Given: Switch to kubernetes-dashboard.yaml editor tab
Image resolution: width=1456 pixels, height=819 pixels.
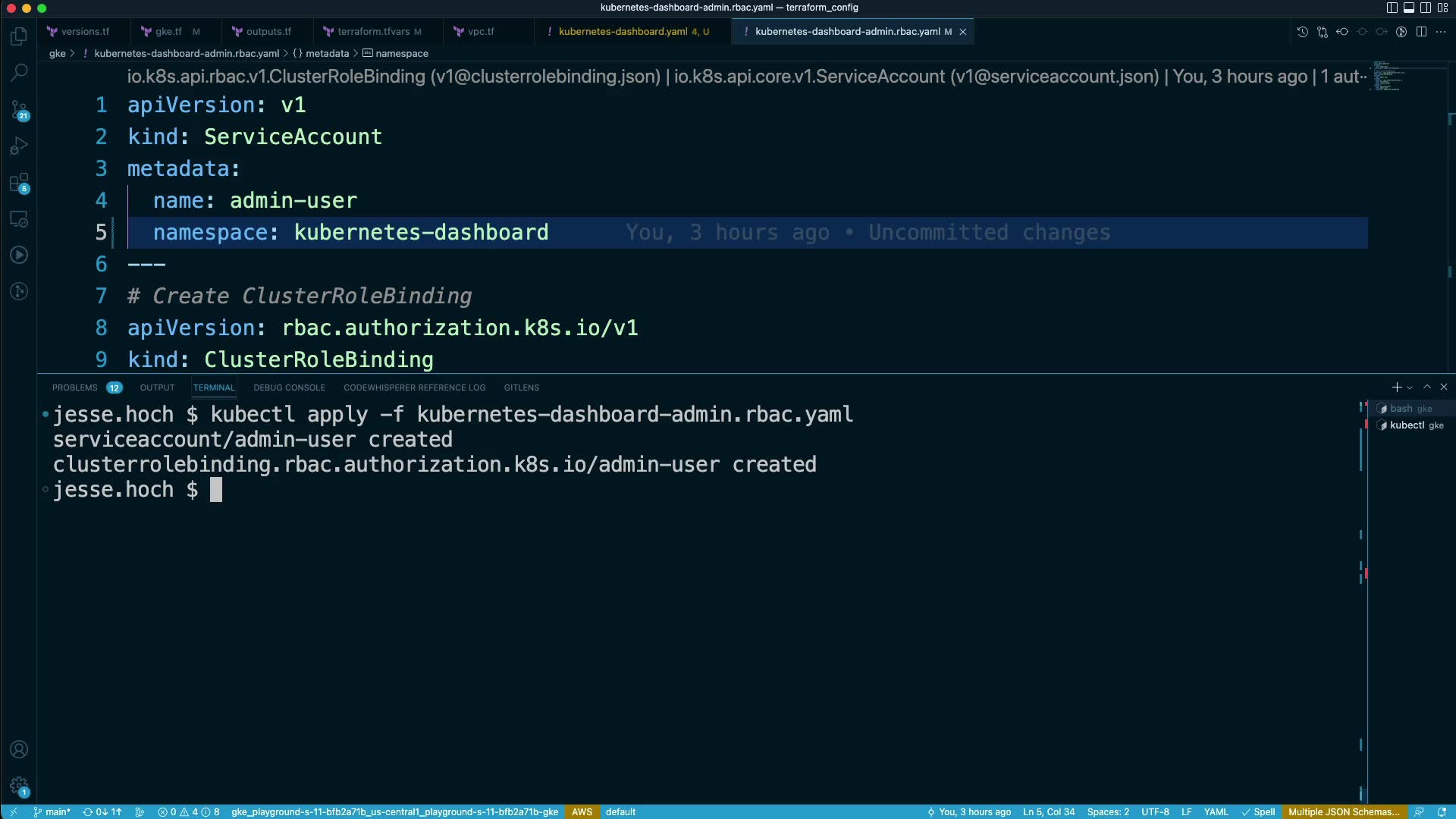Looking at the screenshot, I should tap(623, 32).
